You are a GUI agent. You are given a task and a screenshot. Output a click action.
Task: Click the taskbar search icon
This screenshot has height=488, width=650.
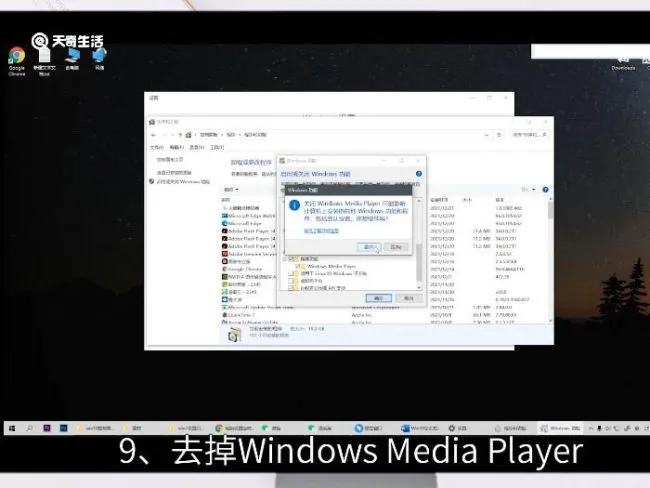(x=29, y=428)
